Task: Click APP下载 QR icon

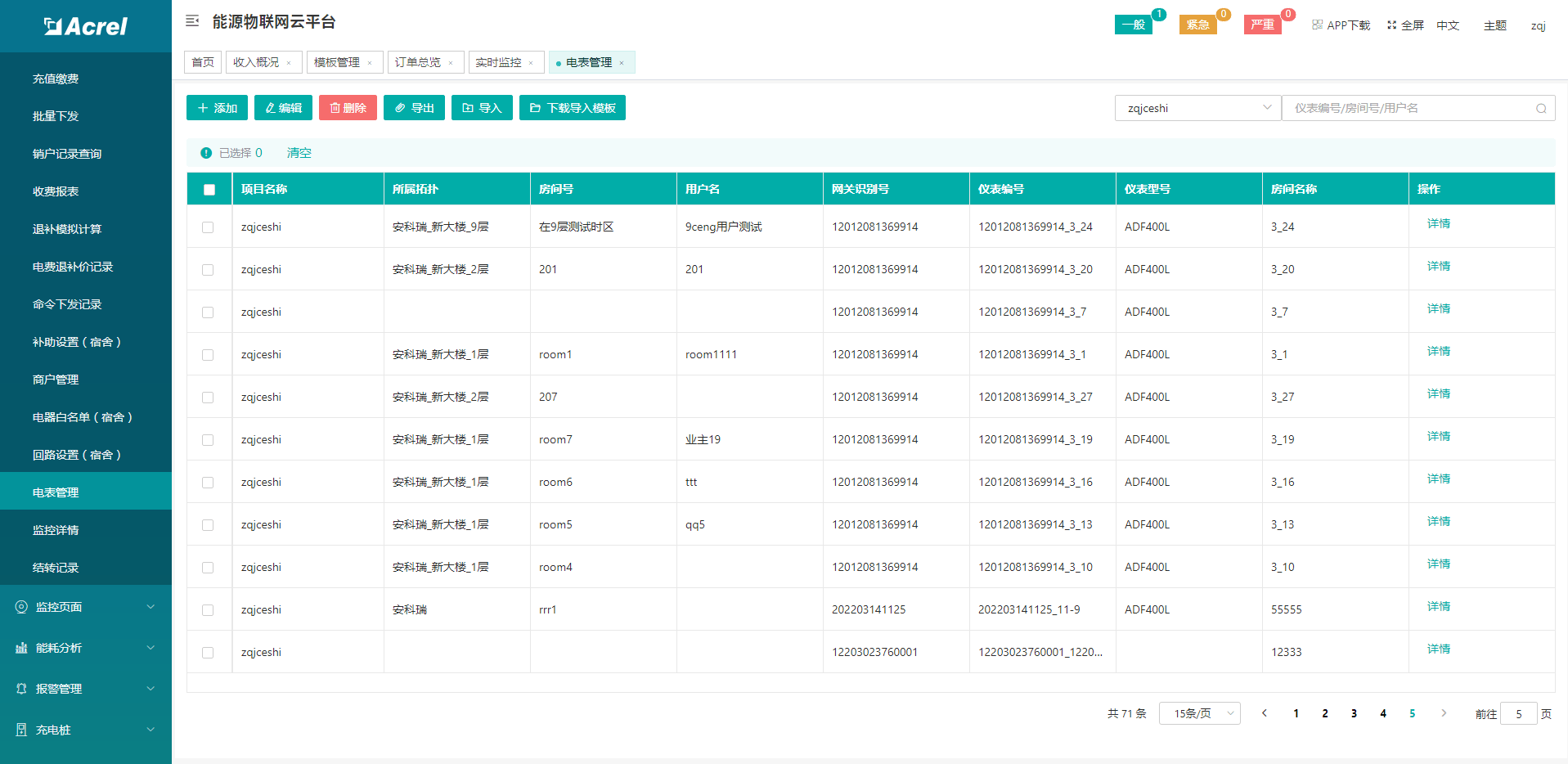Action: pyautogui.click(x=1317, y=25)
